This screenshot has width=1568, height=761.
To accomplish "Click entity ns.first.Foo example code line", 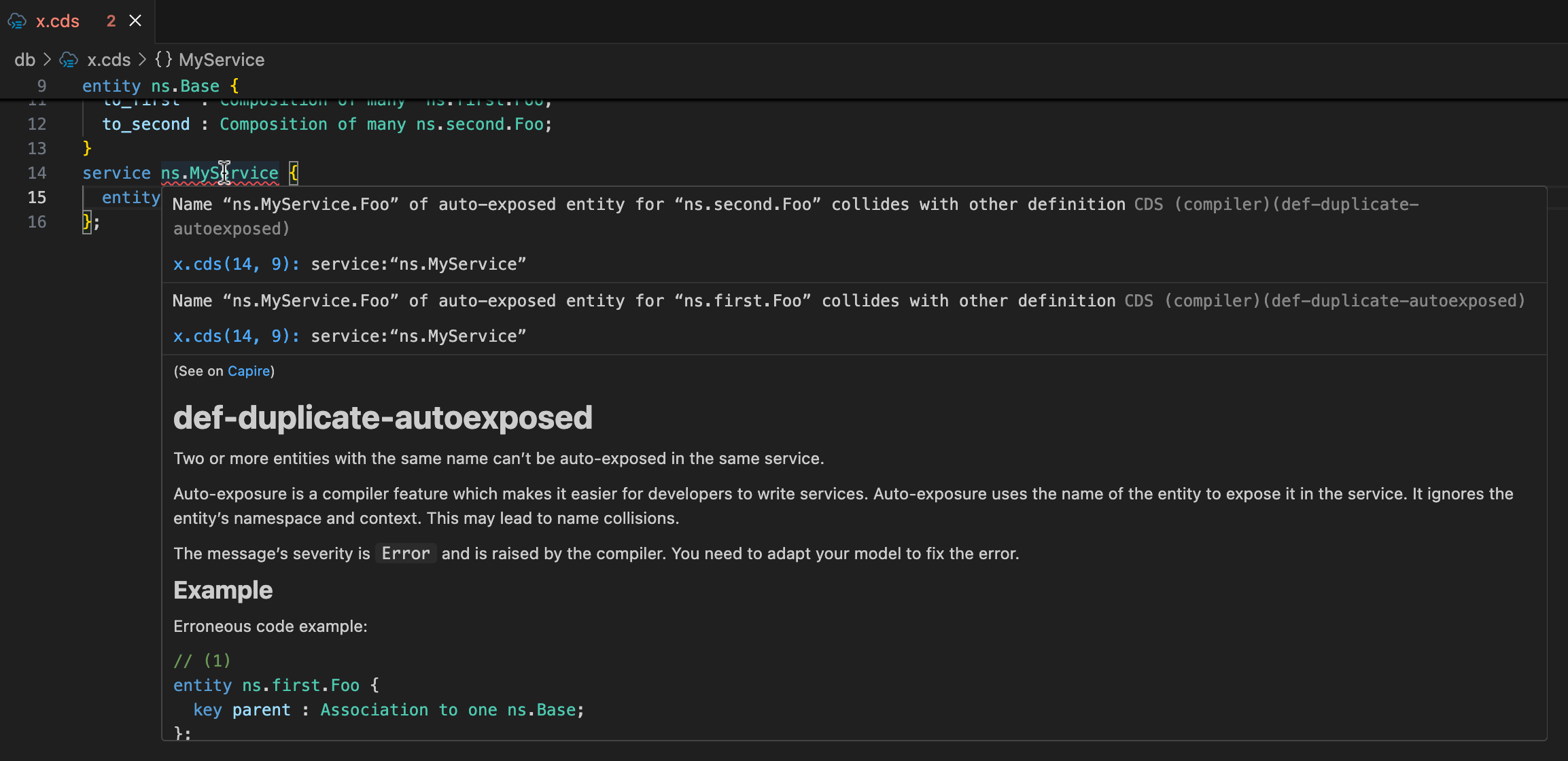I will [276, 686].
